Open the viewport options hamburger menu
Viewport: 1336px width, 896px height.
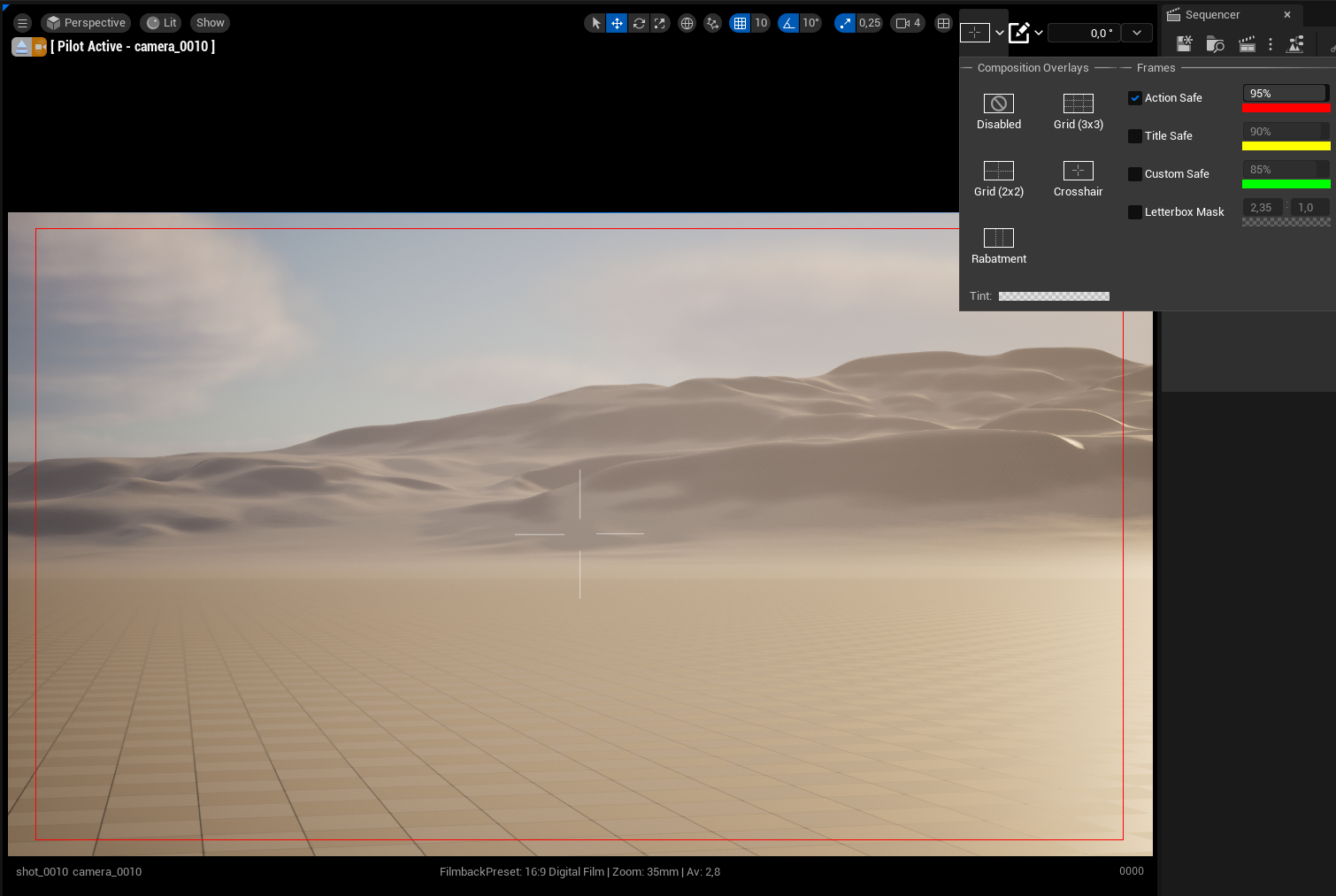tap(23, 23)
